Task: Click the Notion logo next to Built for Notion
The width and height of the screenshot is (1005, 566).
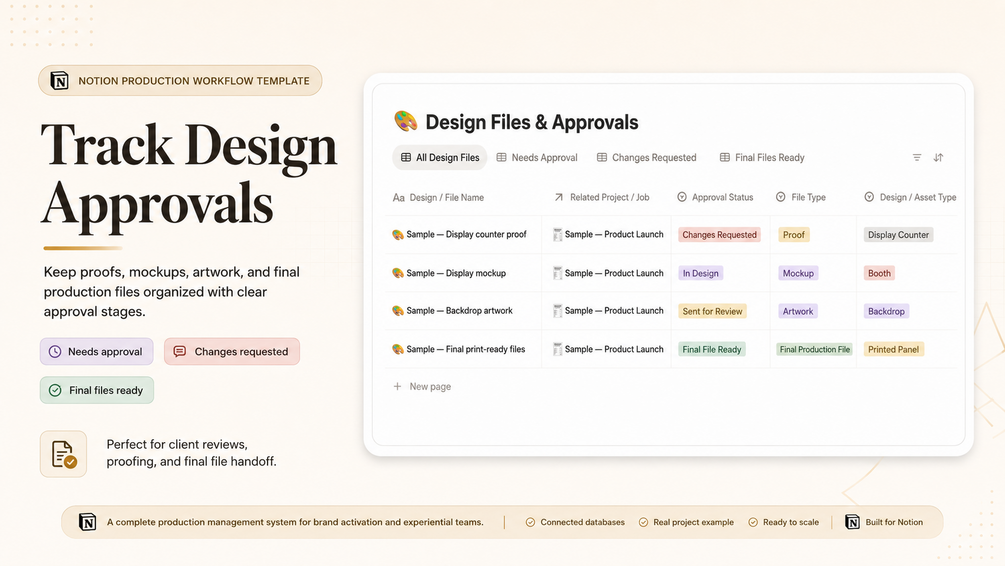Action: [x=852, y=522]
